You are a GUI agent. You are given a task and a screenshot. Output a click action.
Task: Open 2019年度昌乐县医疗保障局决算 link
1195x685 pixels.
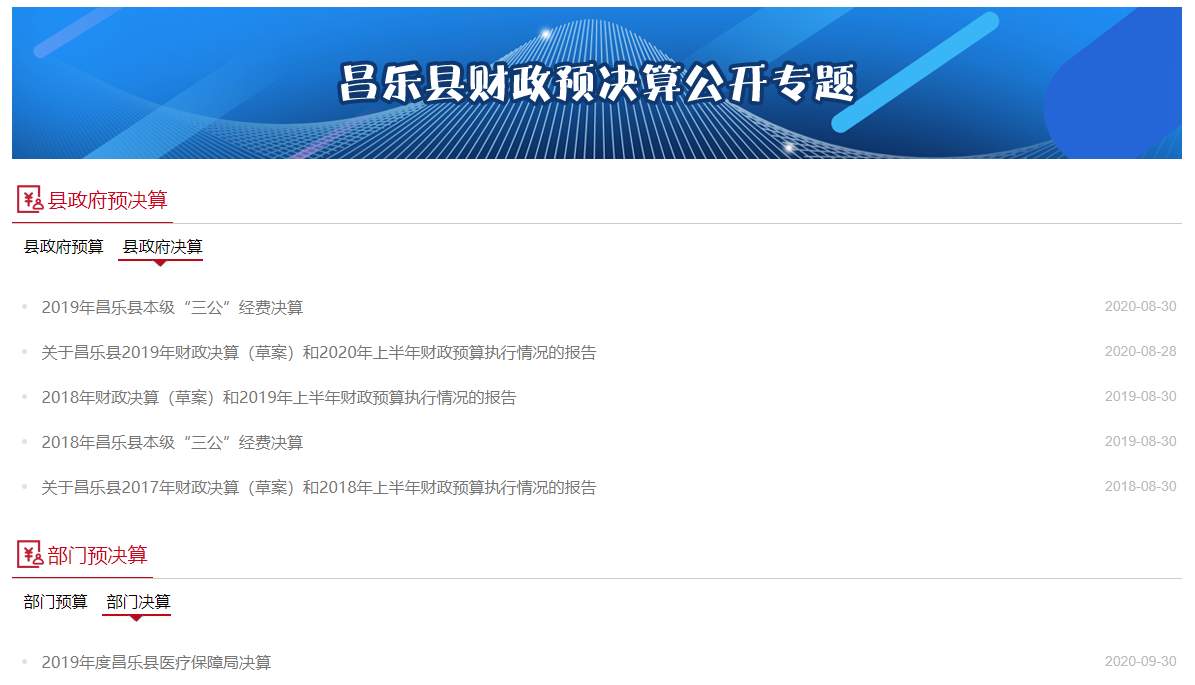tap(156, 663)
